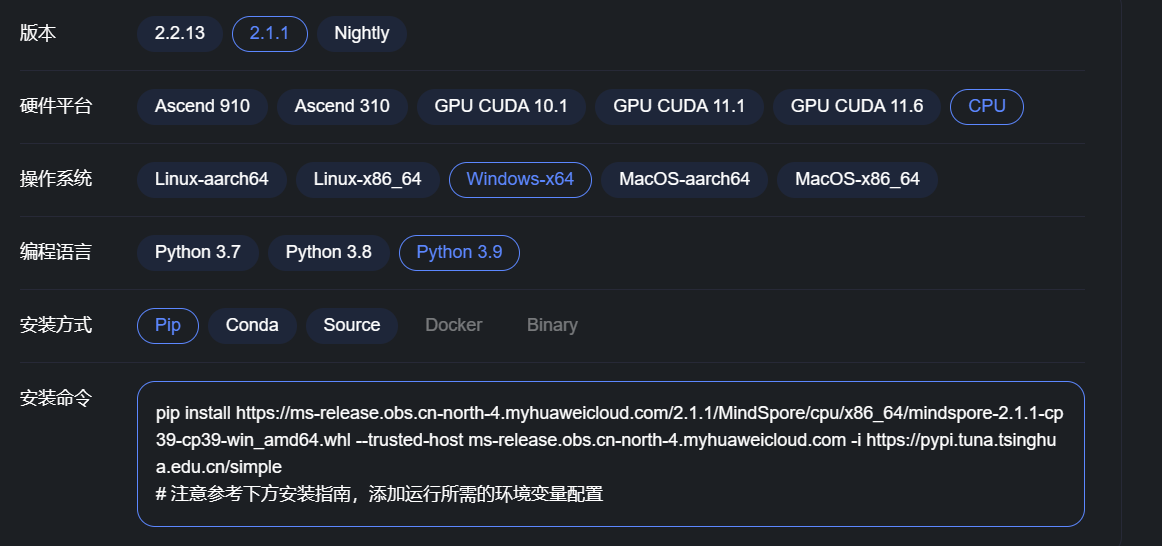Pick Windows-x64 operating system
The height and width of the screenshot is (546, 1162).
coord(520,179)
